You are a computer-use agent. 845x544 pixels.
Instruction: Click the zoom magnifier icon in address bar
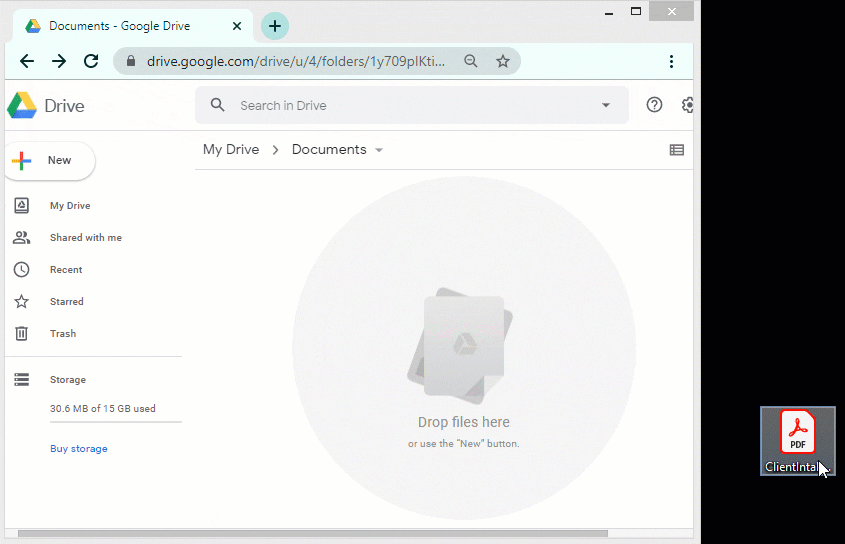471,61
